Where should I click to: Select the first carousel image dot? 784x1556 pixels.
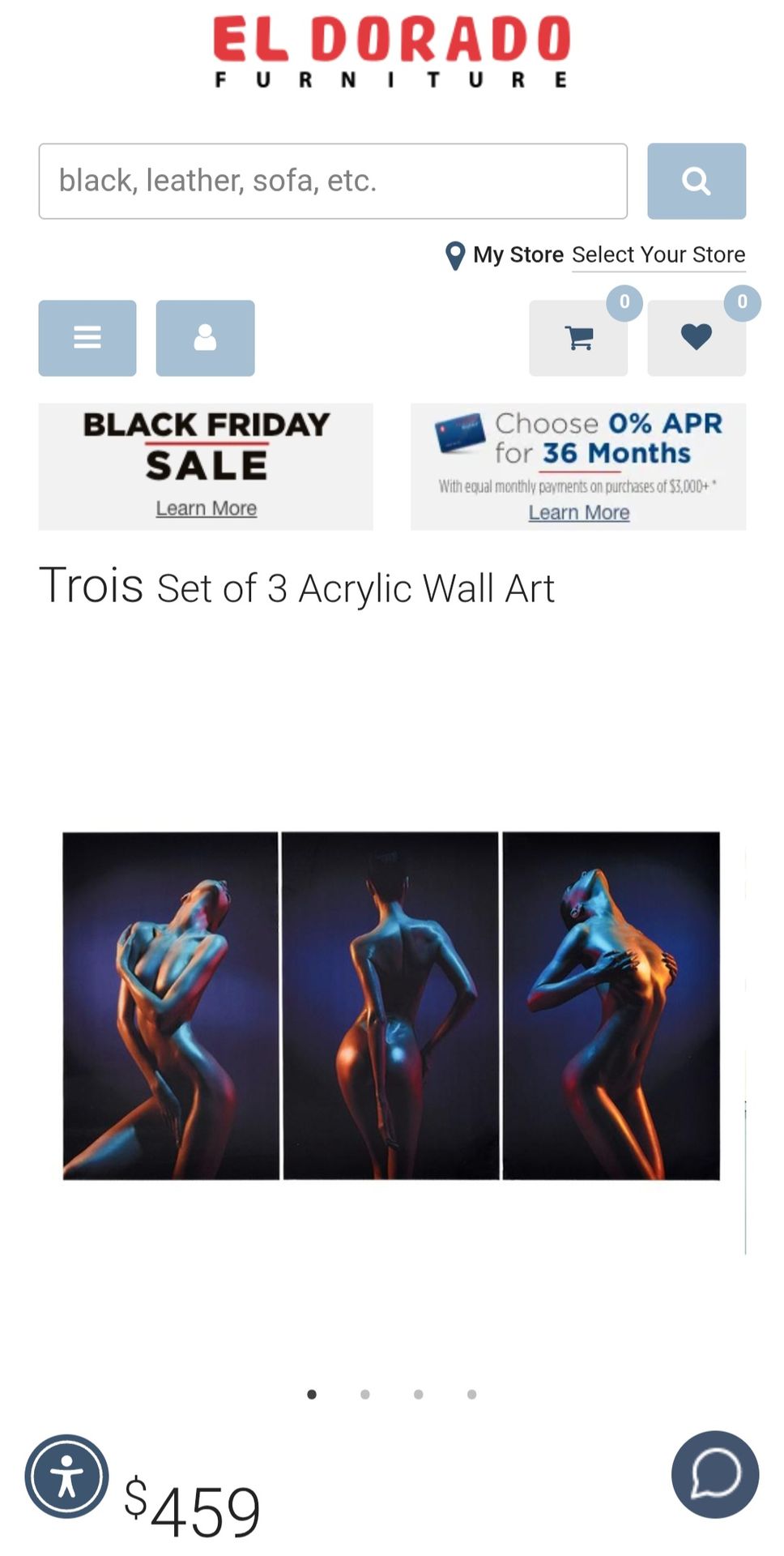click(x=312, y=1394)
